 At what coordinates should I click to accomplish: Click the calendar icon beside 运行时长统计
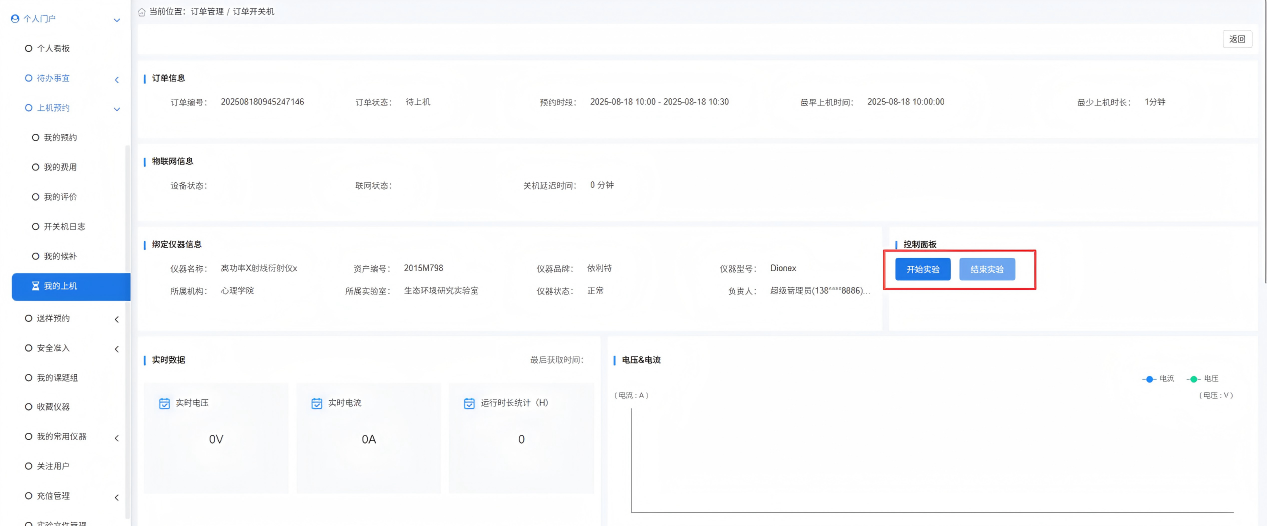tap(469, 403)
